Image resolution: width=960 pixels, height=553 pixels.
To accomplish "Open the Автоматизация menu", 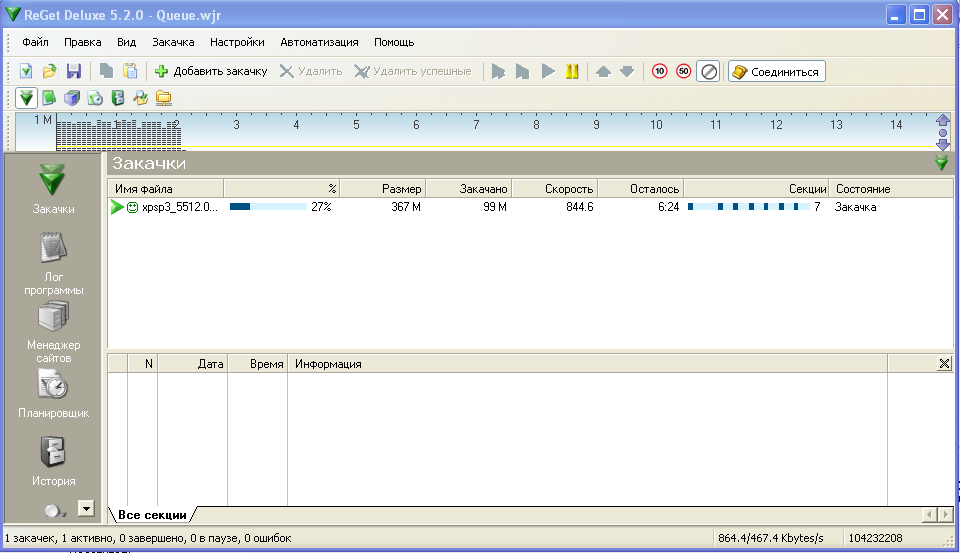I will (x=319, y=42).
